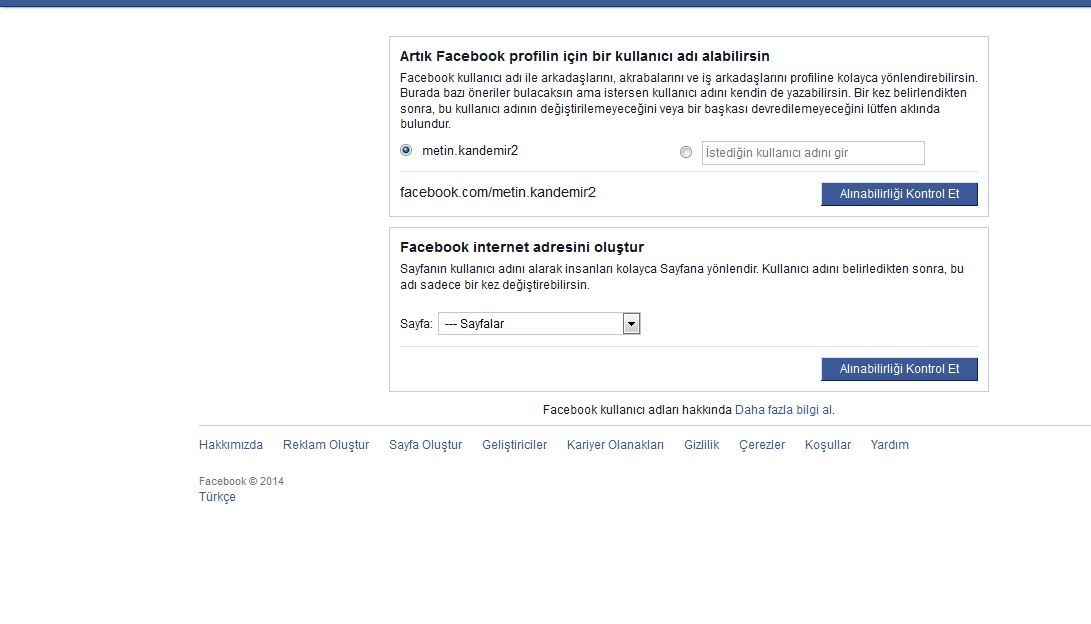
Task: Select the custom username radio button
Action: 686,152
